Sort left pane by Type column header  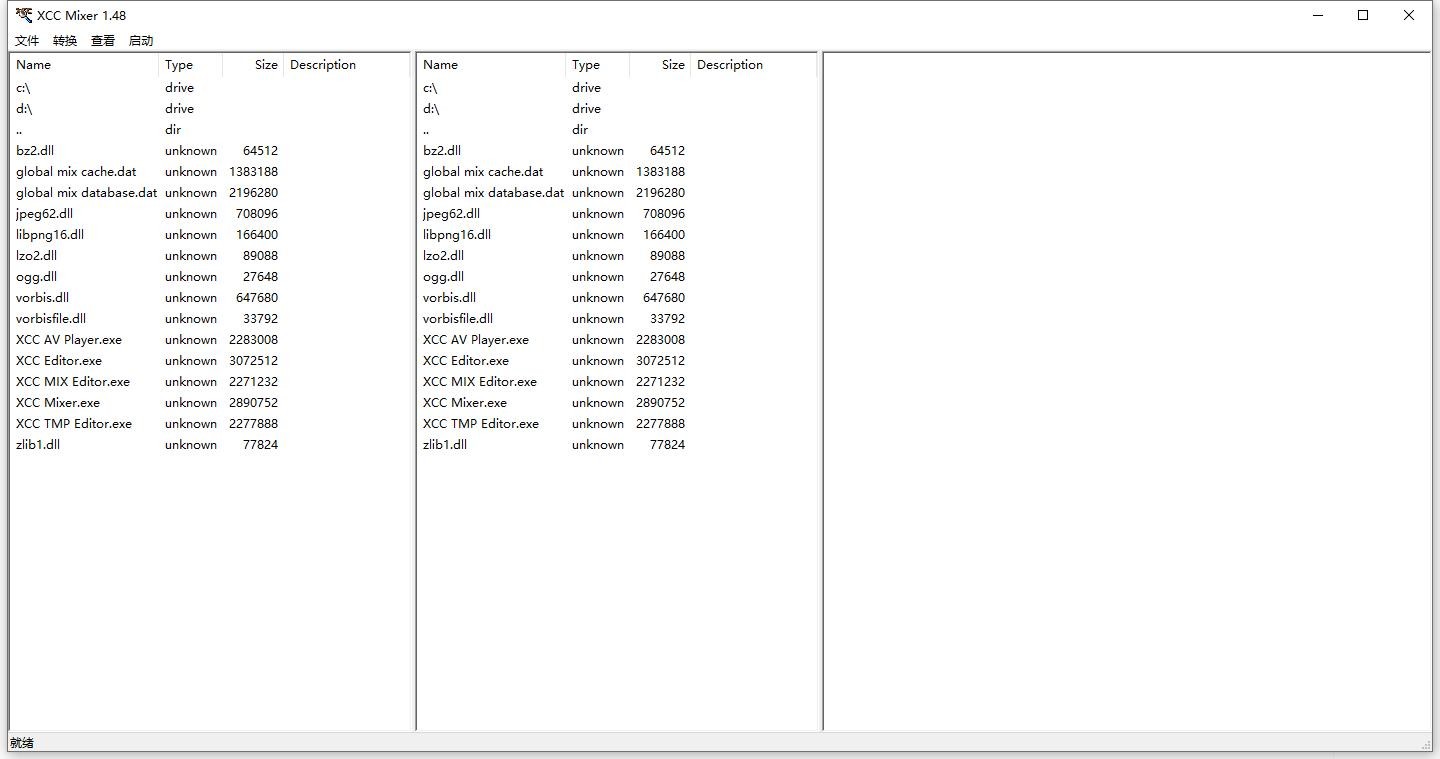190,65
